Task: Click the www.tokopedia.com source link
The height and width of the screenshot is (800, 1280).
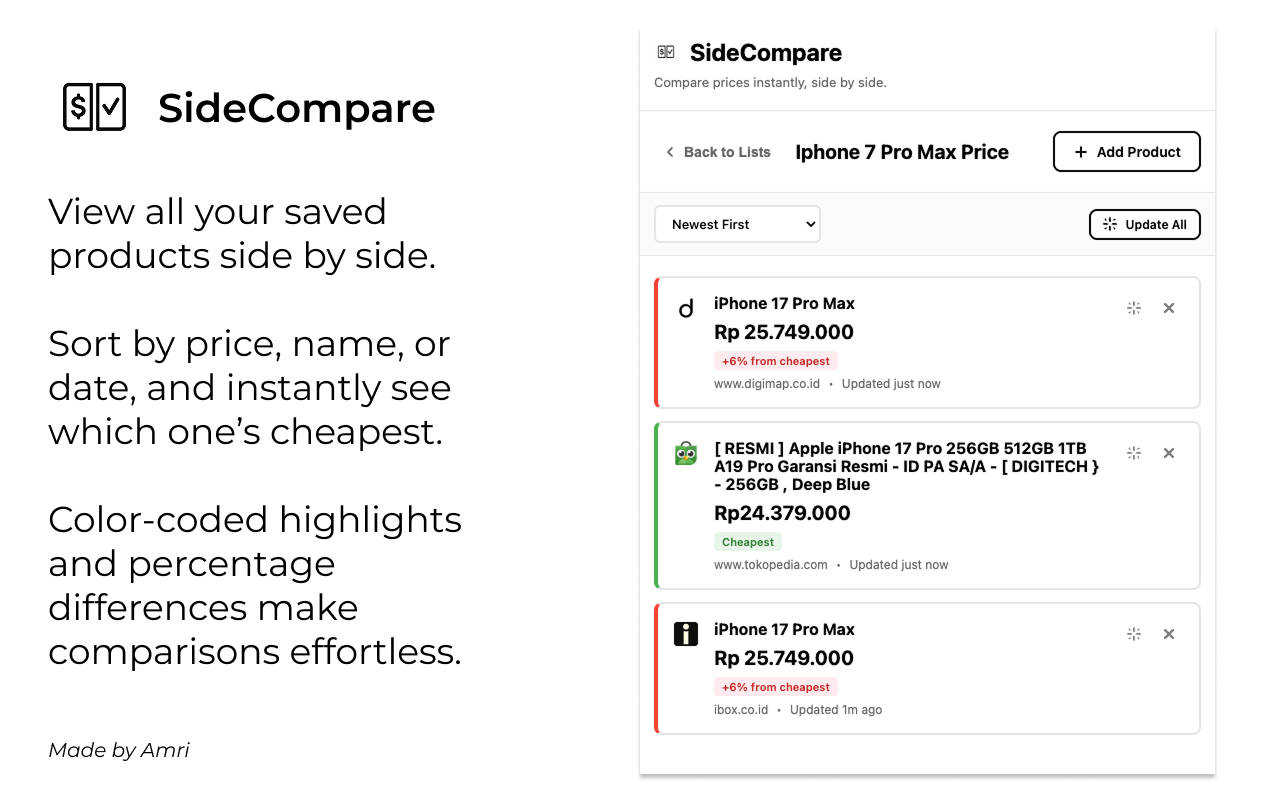Action: [x=772, y=564]
